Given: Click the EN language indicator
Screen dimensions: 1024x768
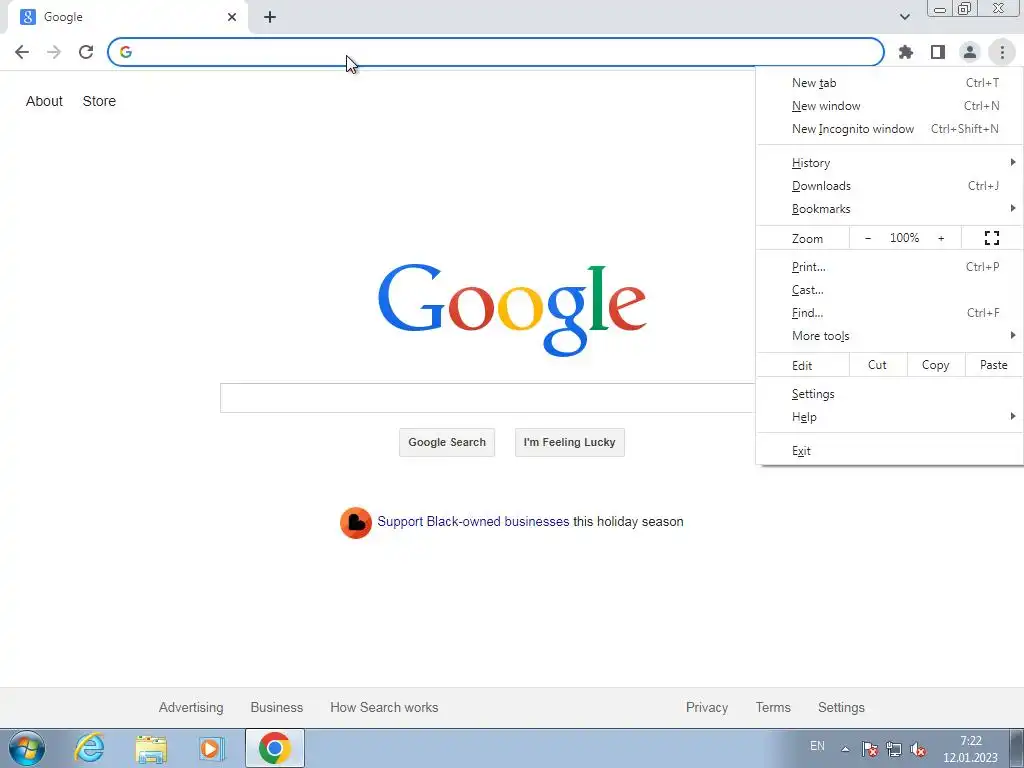Looking at the screenshot, I should click(x=817, y=746).
